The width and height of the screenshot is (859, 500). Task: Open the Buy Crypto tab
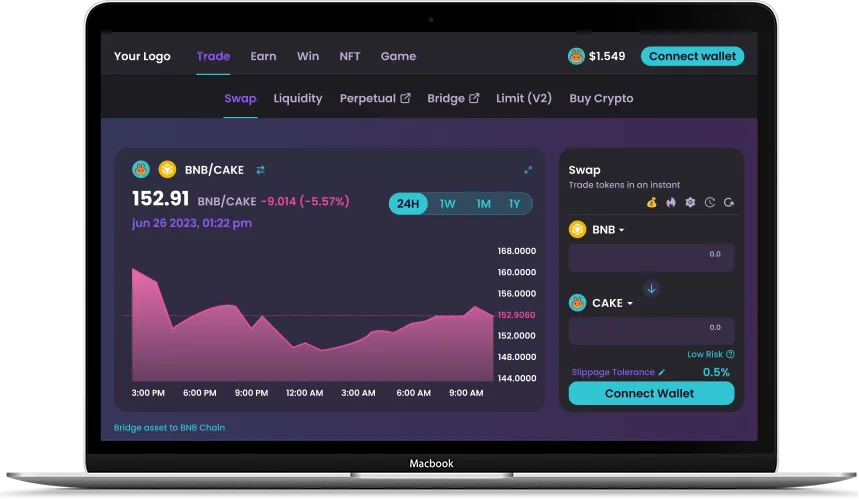click(x=601, y=99)
